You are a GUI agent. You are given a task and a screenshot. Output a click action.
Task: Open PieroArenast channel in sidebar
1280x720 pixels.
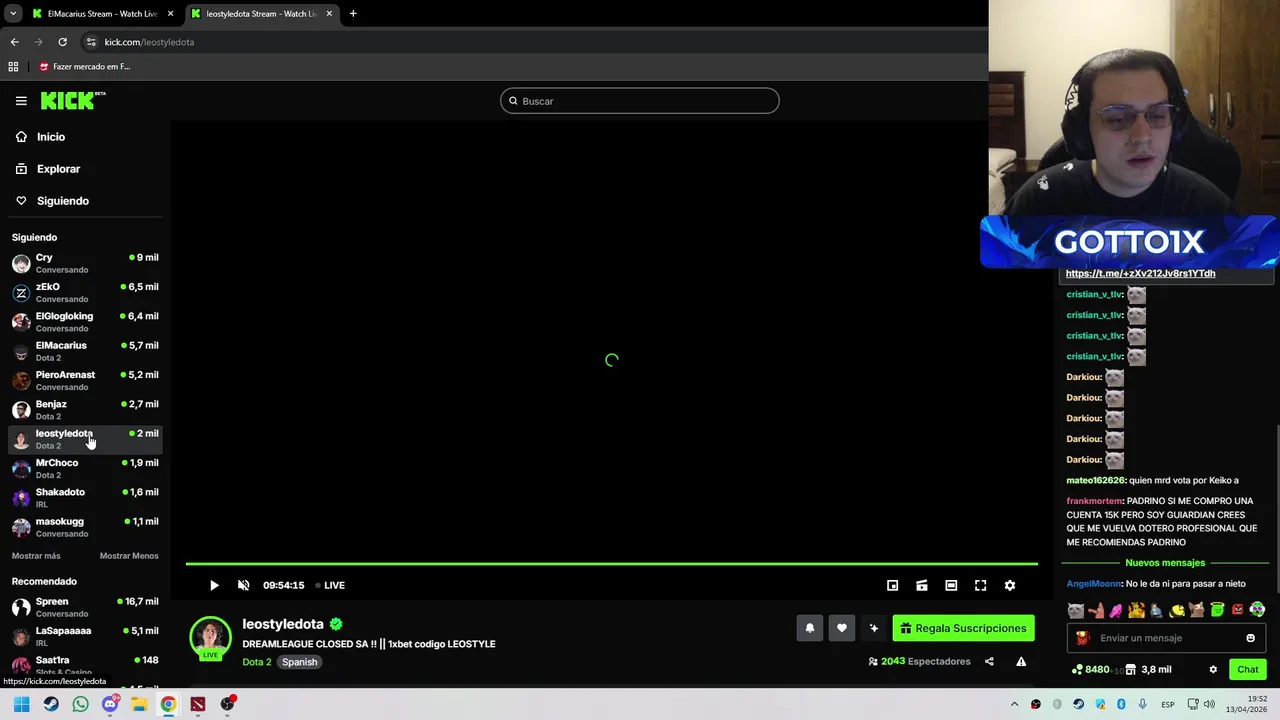[x=85, y=380]
